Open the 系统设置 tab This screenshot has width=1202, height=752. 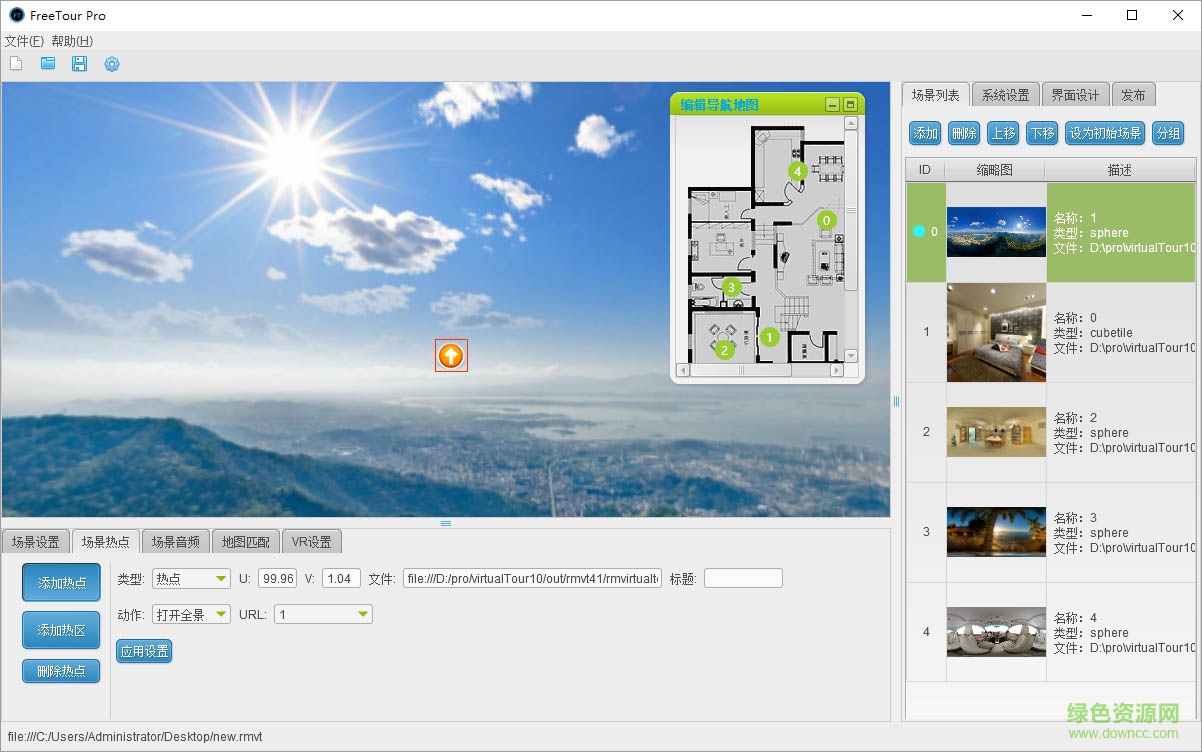point(1005,95)
